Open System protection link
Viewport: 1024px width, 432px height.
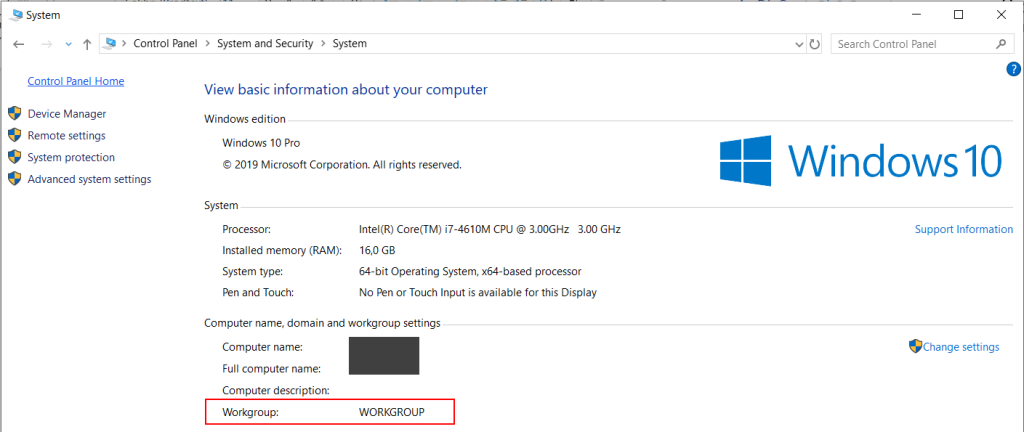(x=71, y=157)
